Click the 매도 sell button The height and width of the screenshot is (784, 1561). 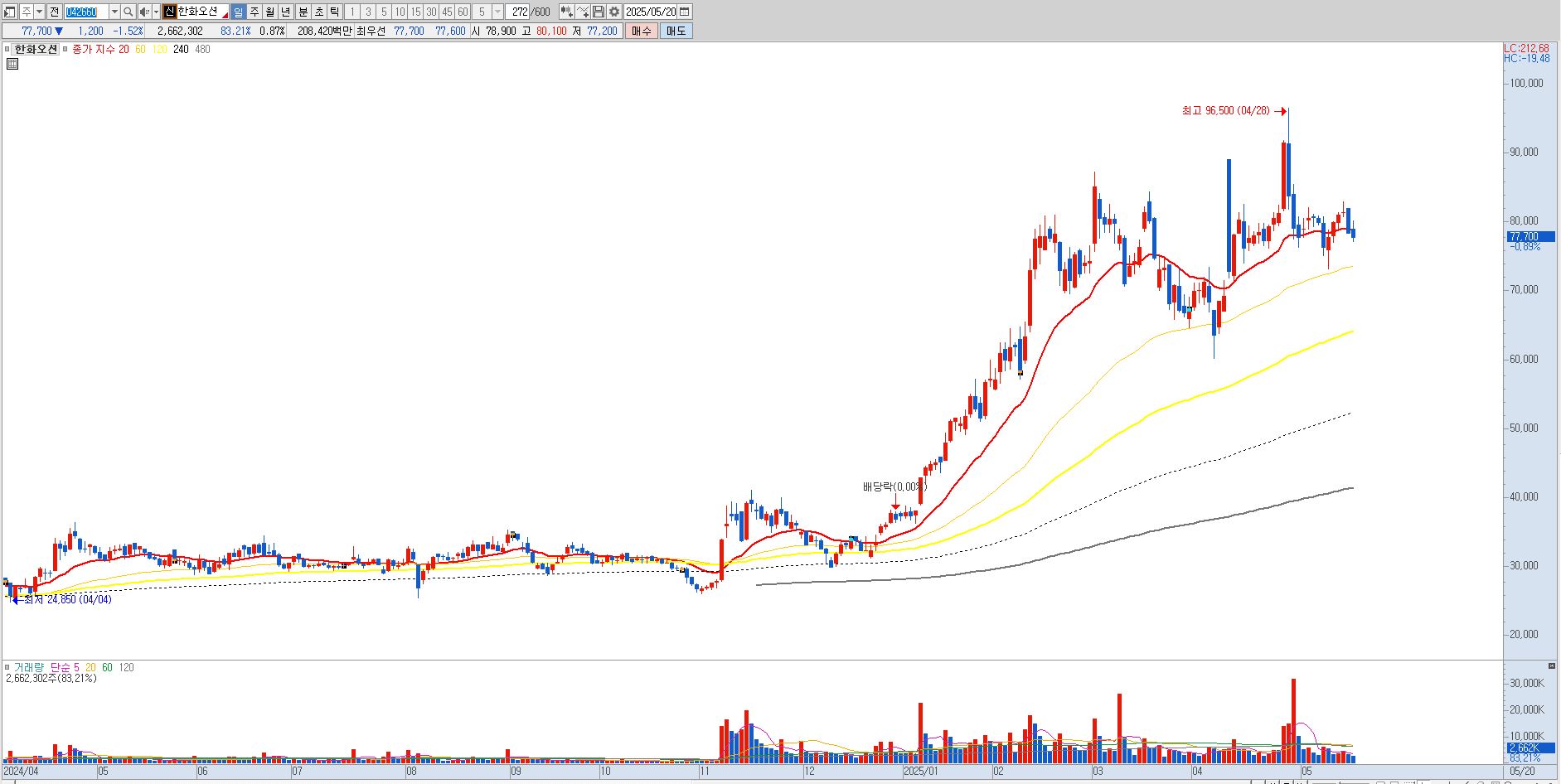coord(676,31)
